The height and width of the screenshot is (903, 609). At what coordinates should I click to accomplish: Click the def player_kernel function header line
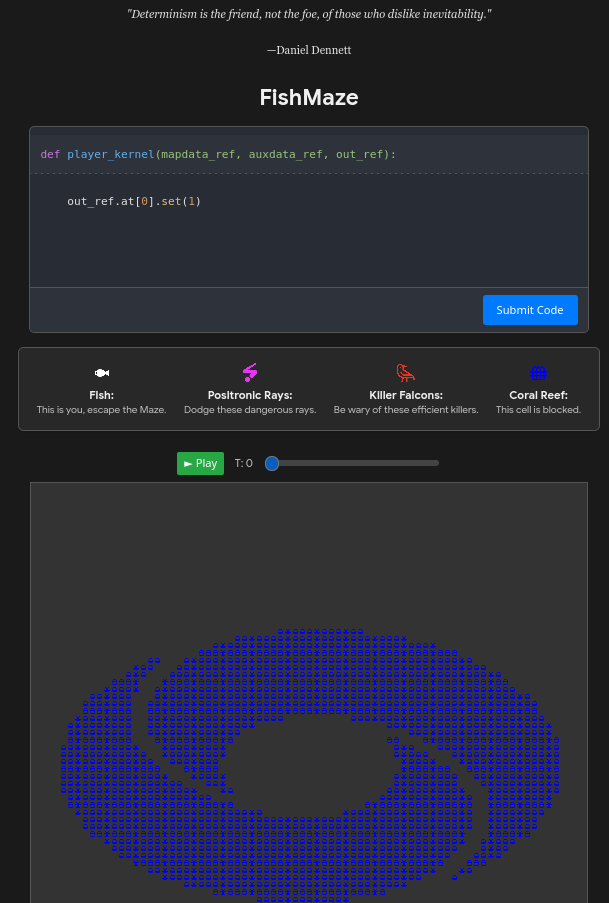point(218,154)
